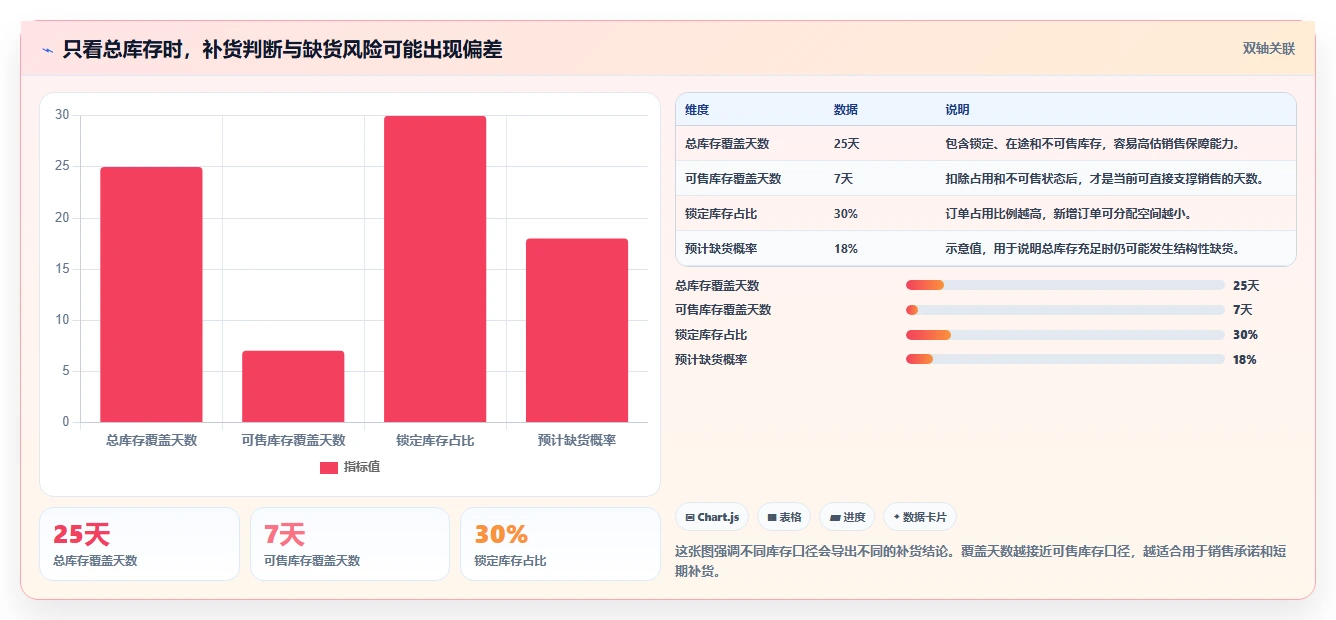Click the 总库存覆盖天数 progress label
The width and height of the screenshot is (1336, 620).
click(717, 286)
